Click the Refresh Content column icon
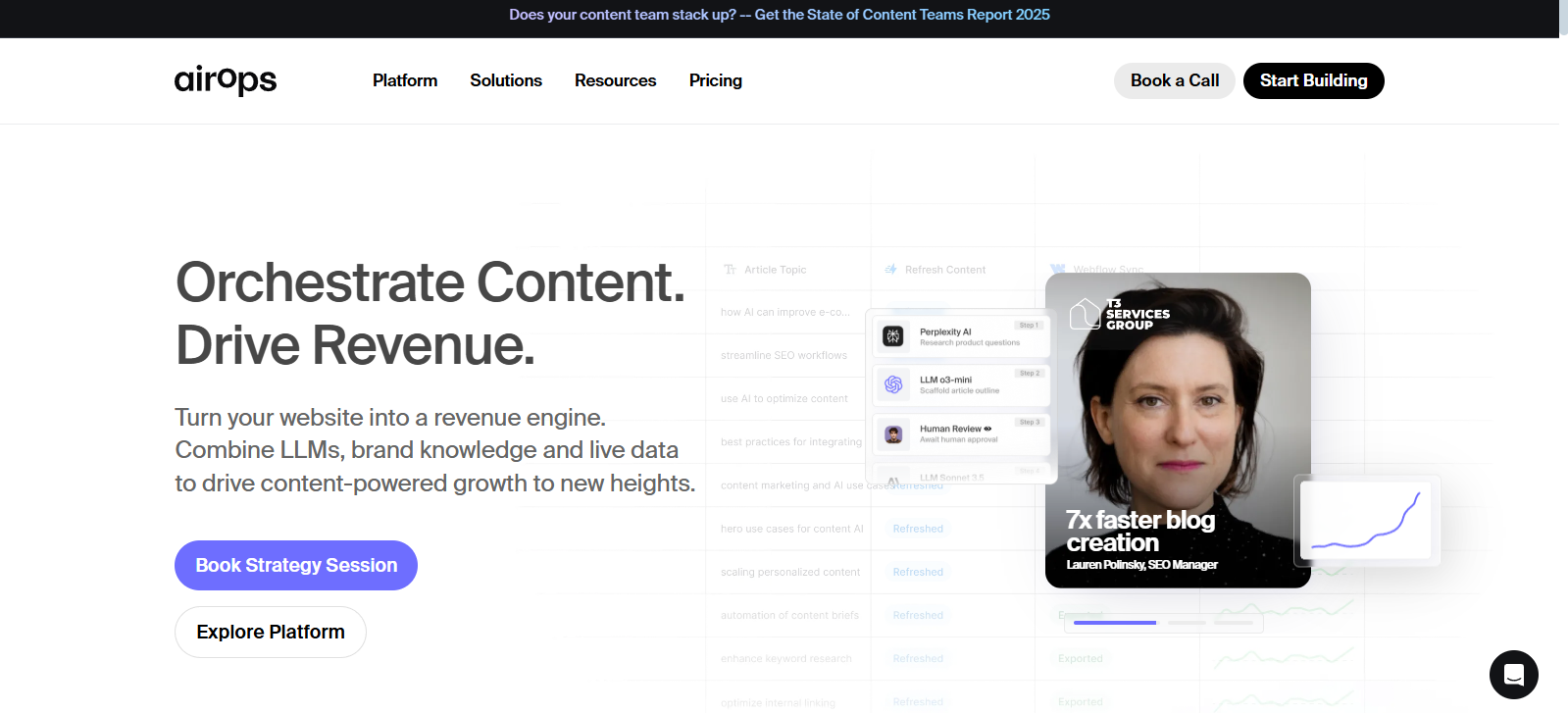1568x713 pixels. click(890, 270)
